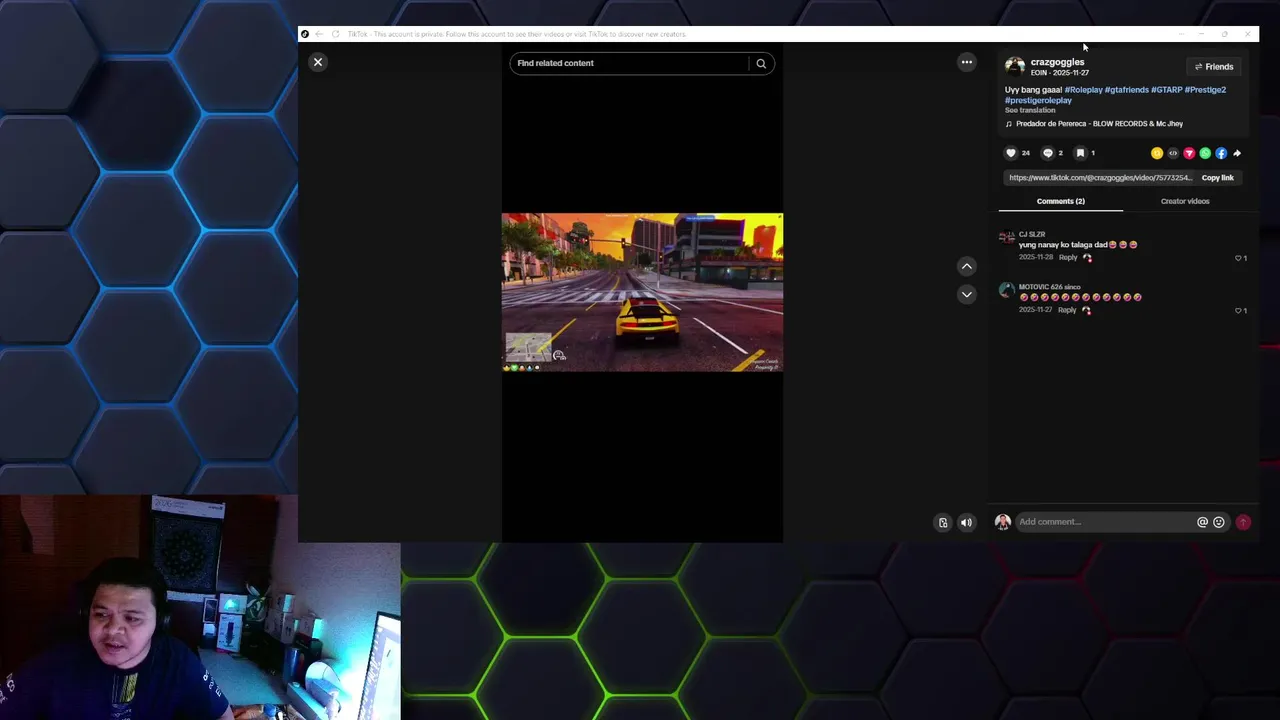This screenshot has height=720, width=1280.
Task: Click browser reload icon
Action: [335, 34]
